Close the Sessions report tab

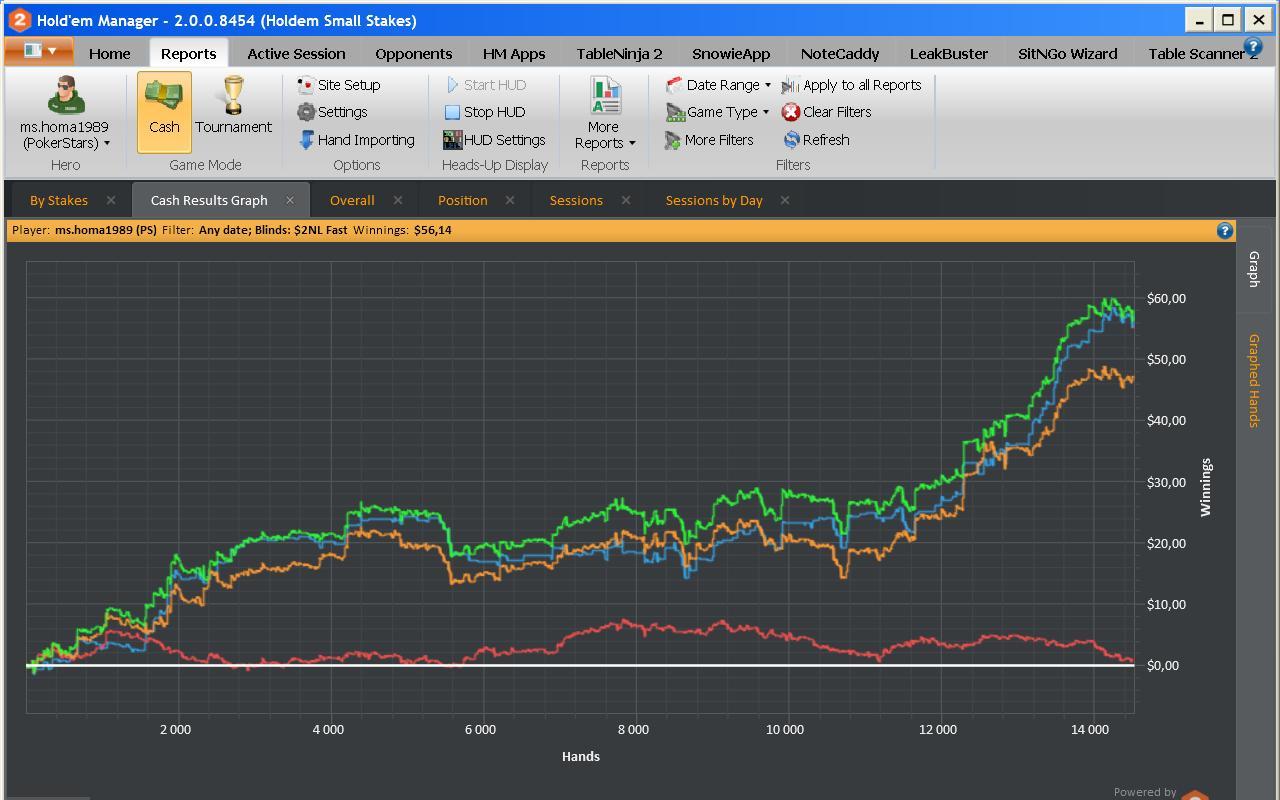point(626,200)
